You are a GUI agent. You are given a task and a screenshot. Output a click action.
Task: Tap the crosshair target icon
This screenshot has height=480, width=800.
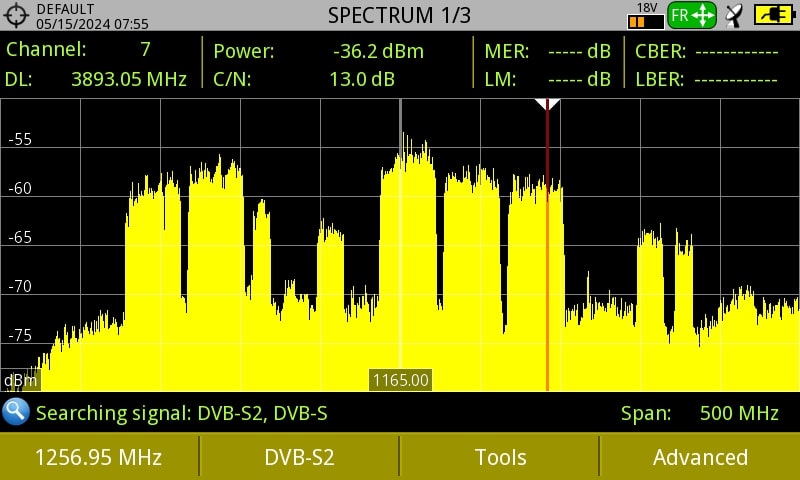[16, 15]
